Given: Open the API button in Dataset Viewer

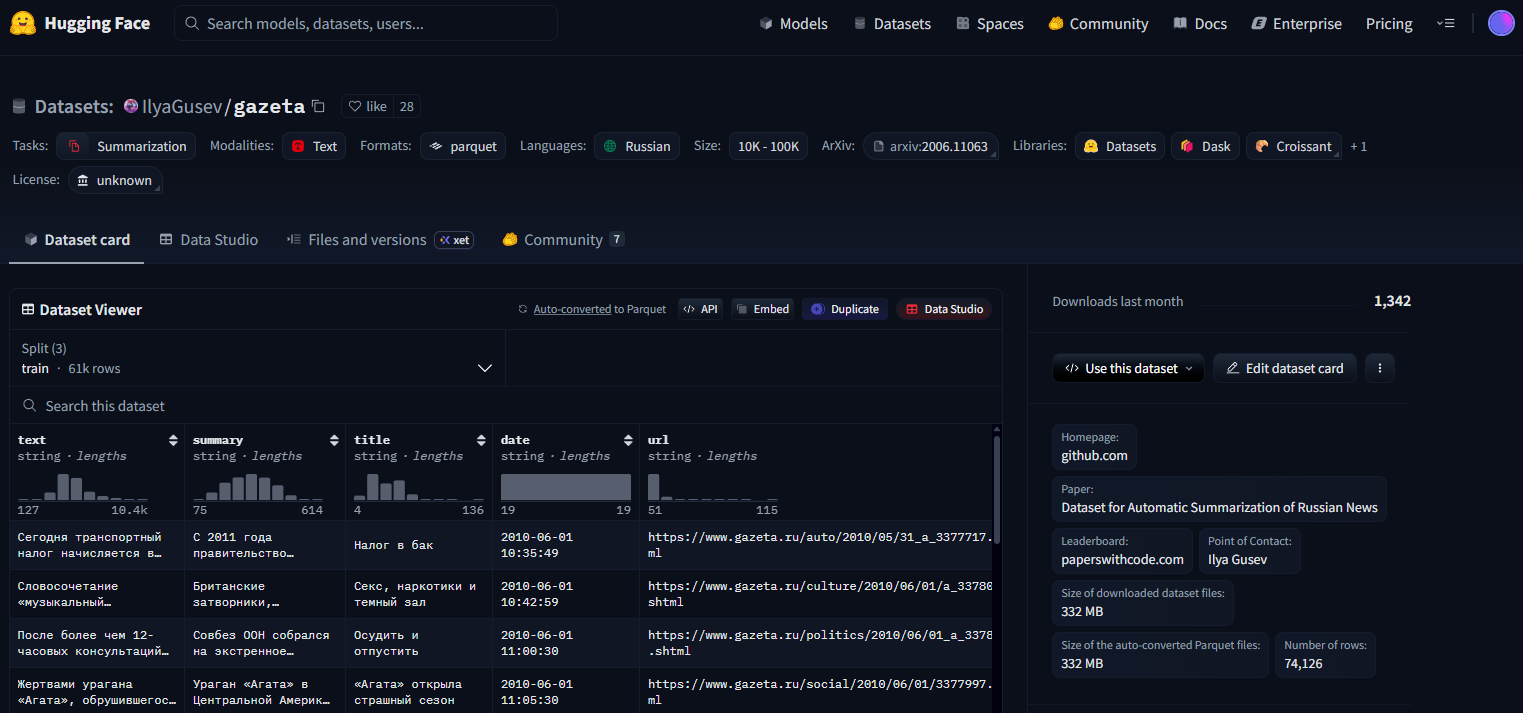Looking at the screenshot, I should click(700, 310).
